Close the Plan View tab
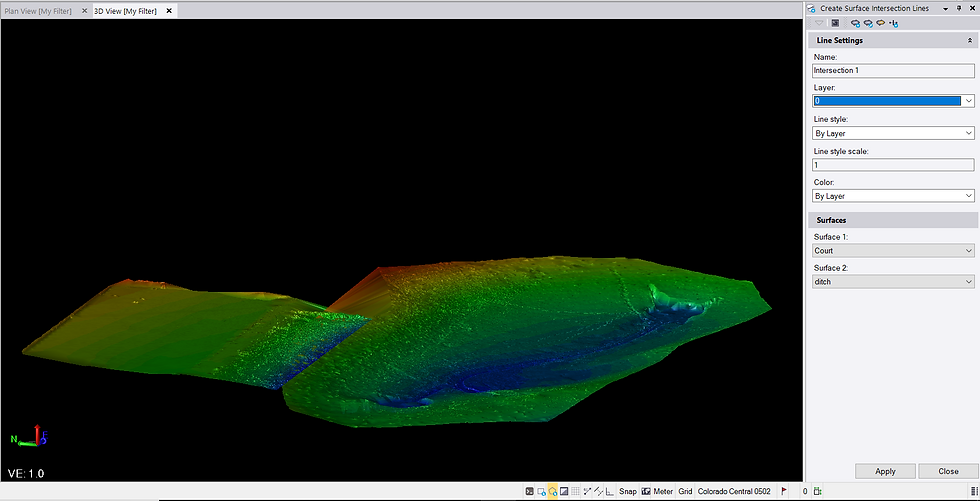980x501 pixels. tap(84, 11)
